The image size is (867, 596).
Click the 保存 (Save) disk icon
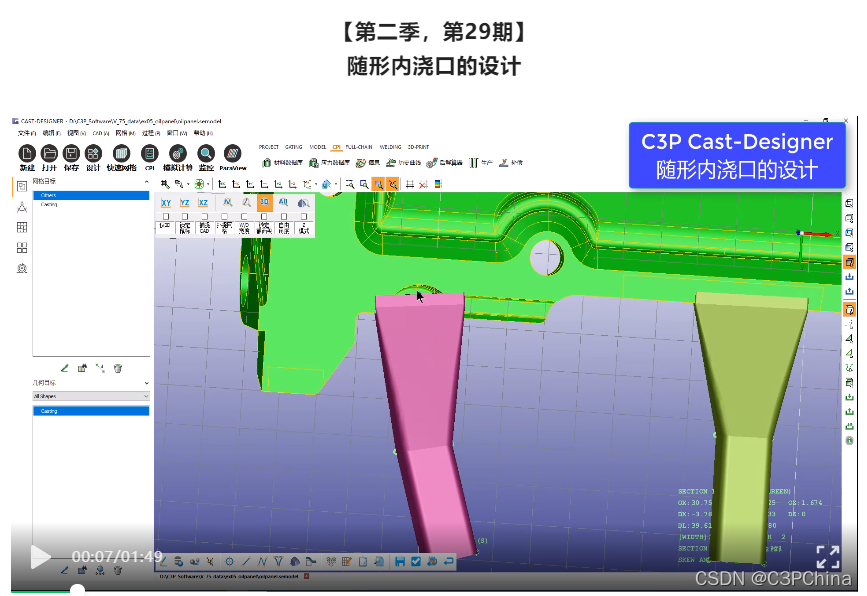click(x=71, y=154)
